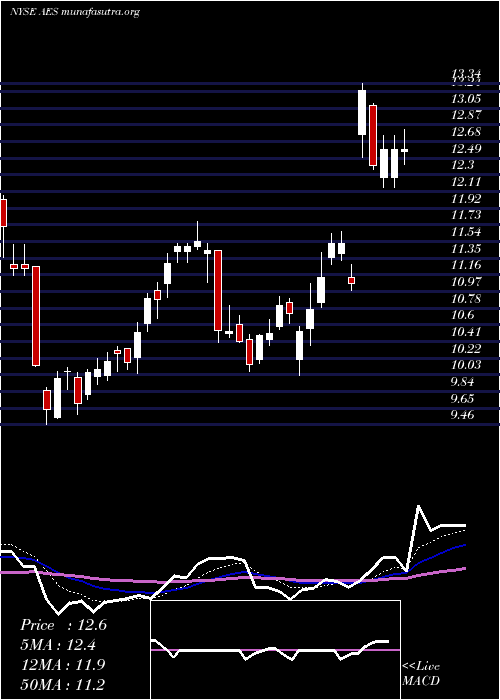Click the 5MA : 12.4 readout
Viewport: 500px width, 700px height.
point(58,645)
